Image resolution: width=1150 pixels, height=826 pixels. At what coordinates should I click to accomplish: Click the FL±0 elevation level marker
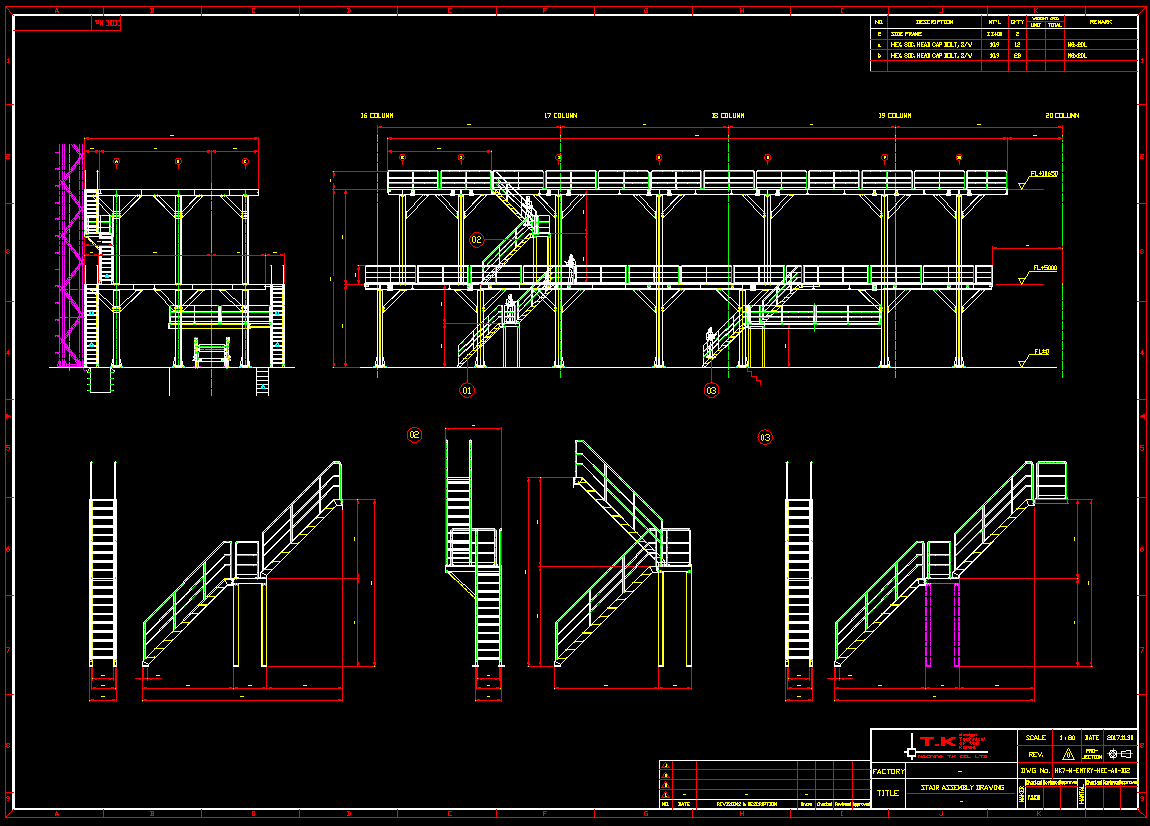pos(1041,353)
